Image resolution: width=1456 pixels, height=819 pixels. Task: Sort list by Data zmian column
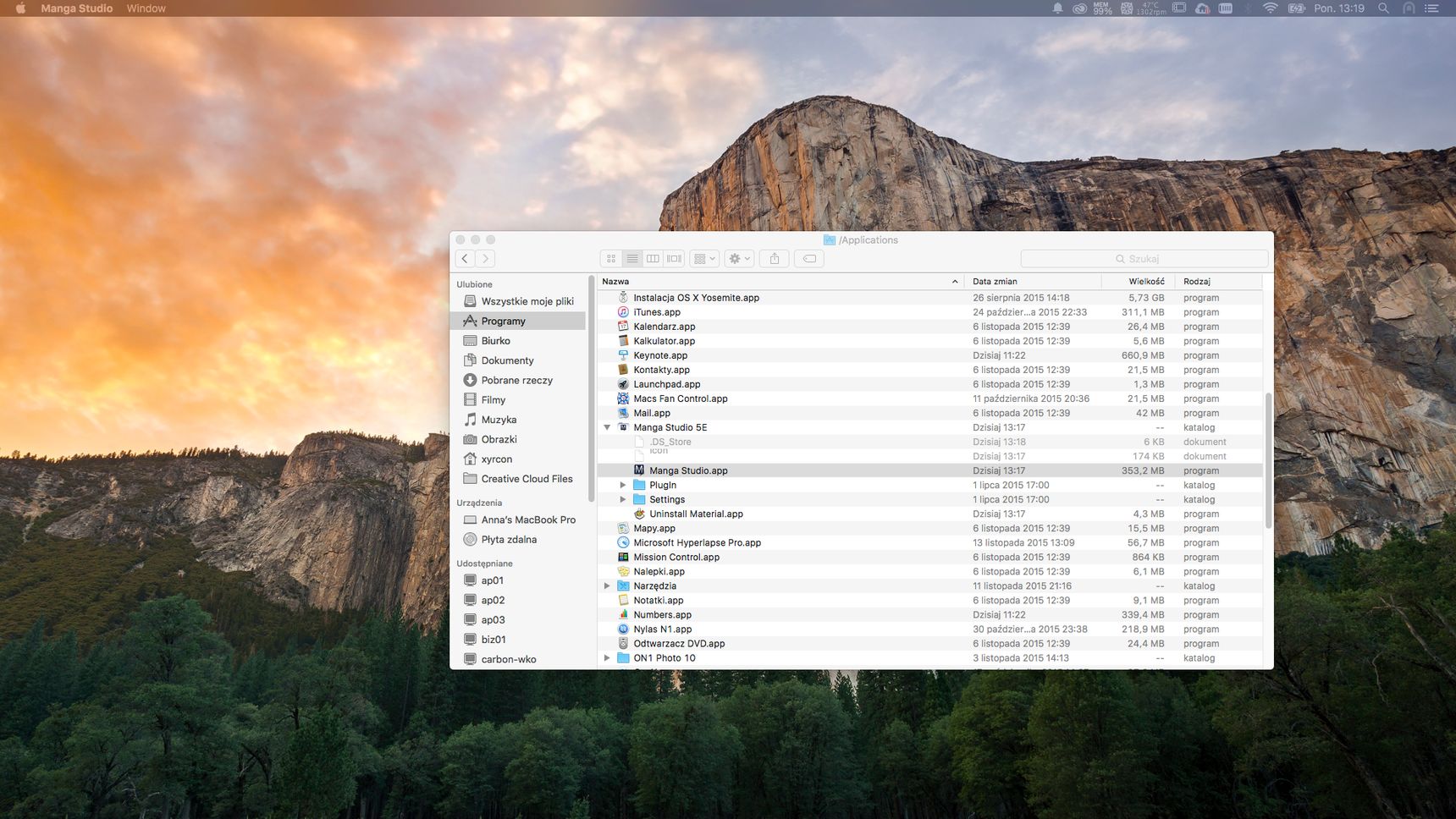pos(1033,282)
